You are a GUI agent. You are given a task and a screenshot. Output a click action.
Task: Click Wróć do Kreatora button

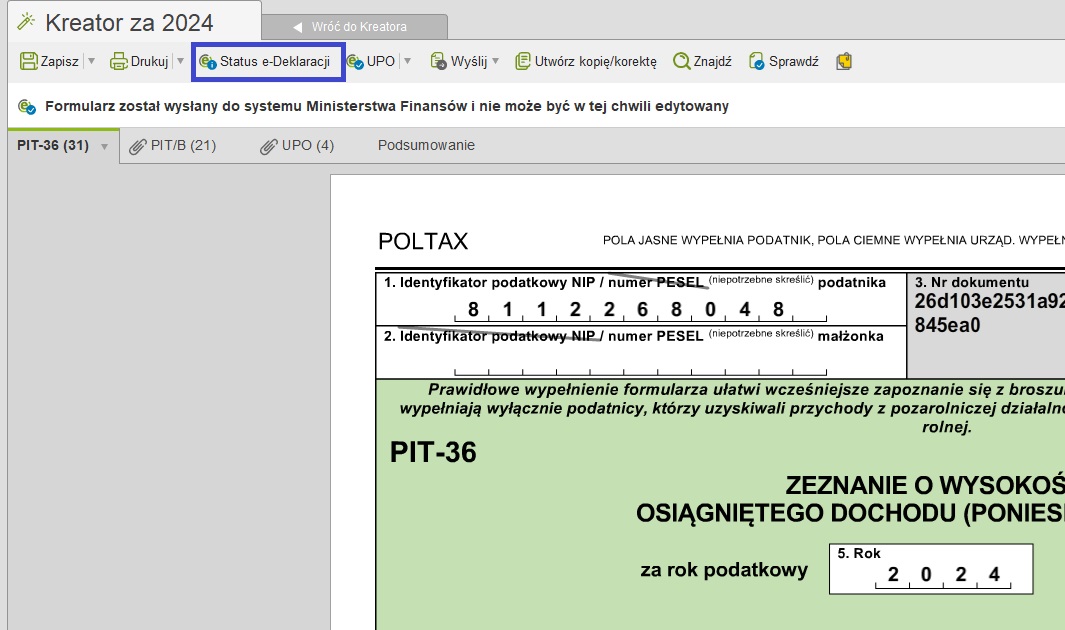coord(354,27)
